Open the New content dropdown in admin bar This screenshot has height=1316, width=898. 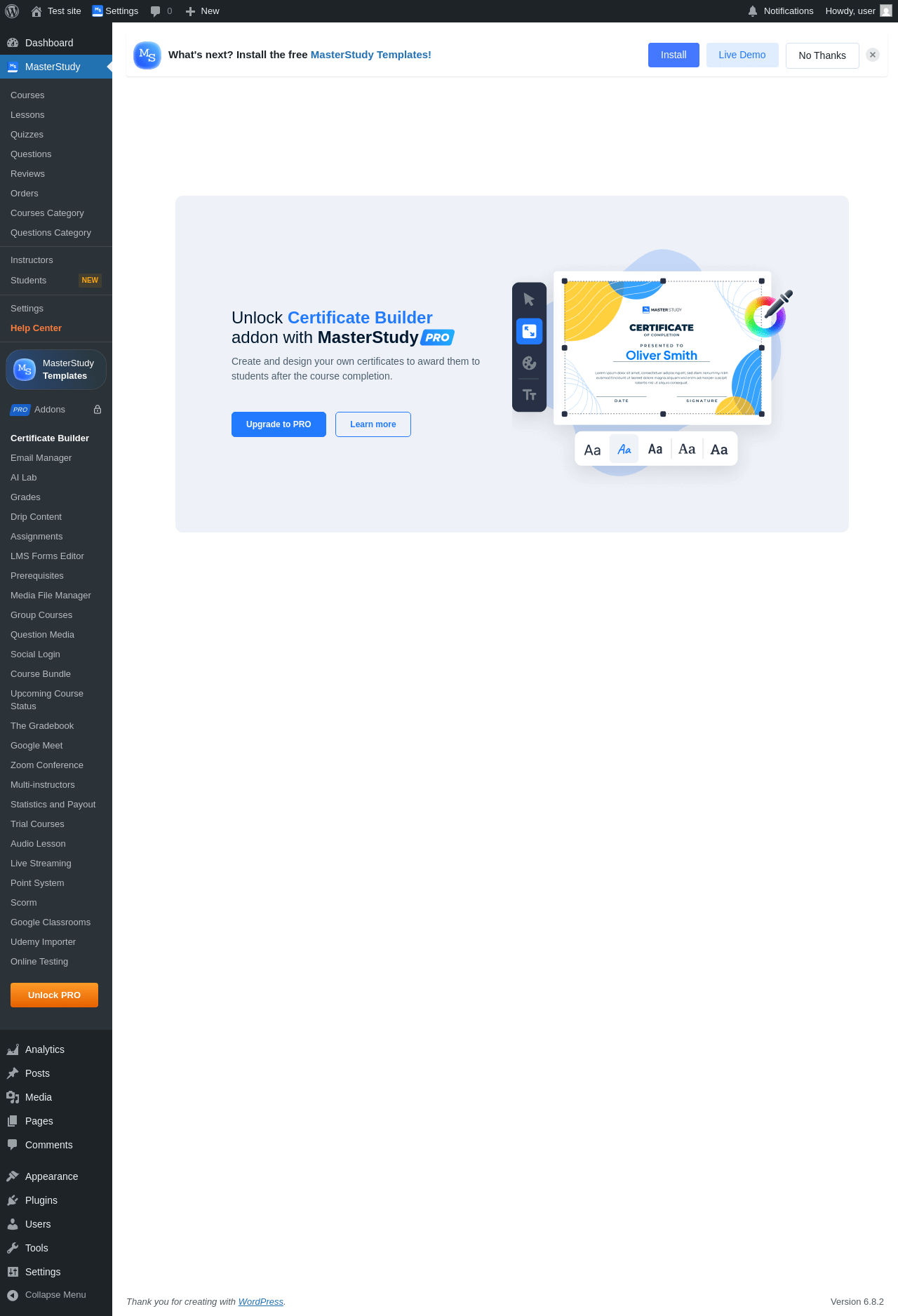[202, 11]
